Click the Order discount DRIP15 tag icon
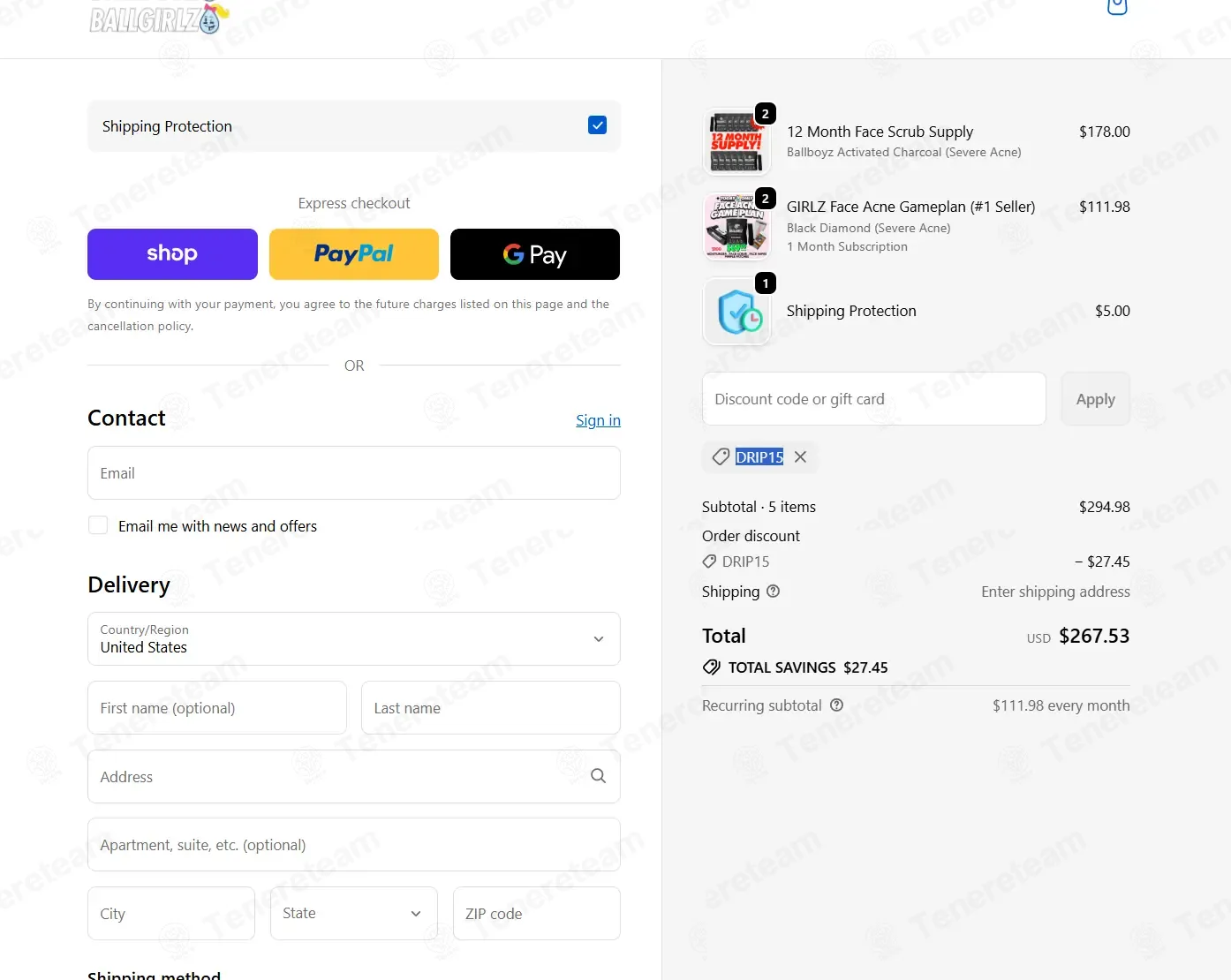This screenshot has height=980, width=1231. [709, 562]
